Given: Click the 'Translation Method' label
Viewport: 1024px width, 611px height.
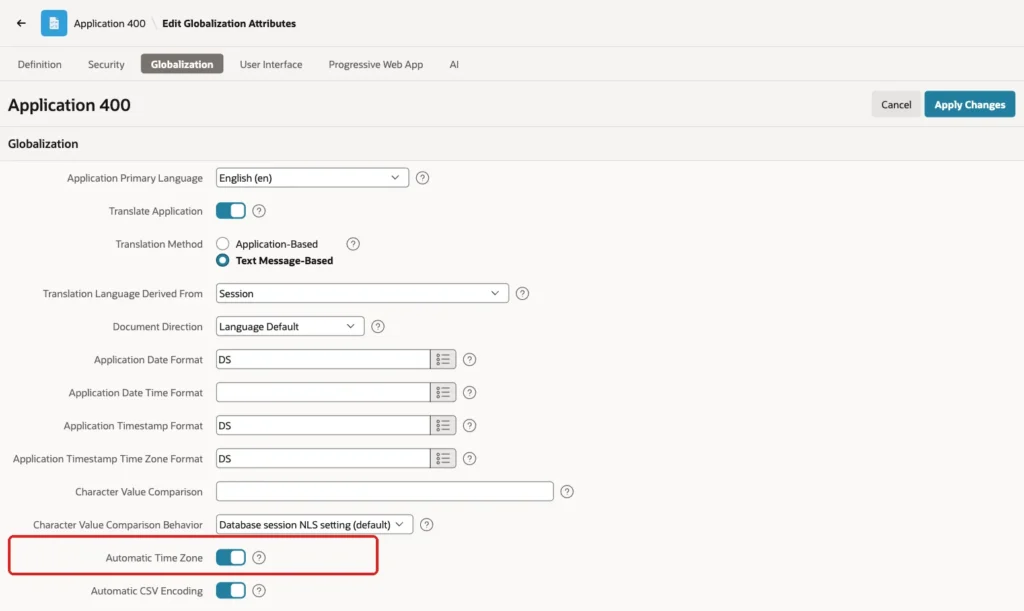Looking at the screenshot, I should (x=159, y=243).
